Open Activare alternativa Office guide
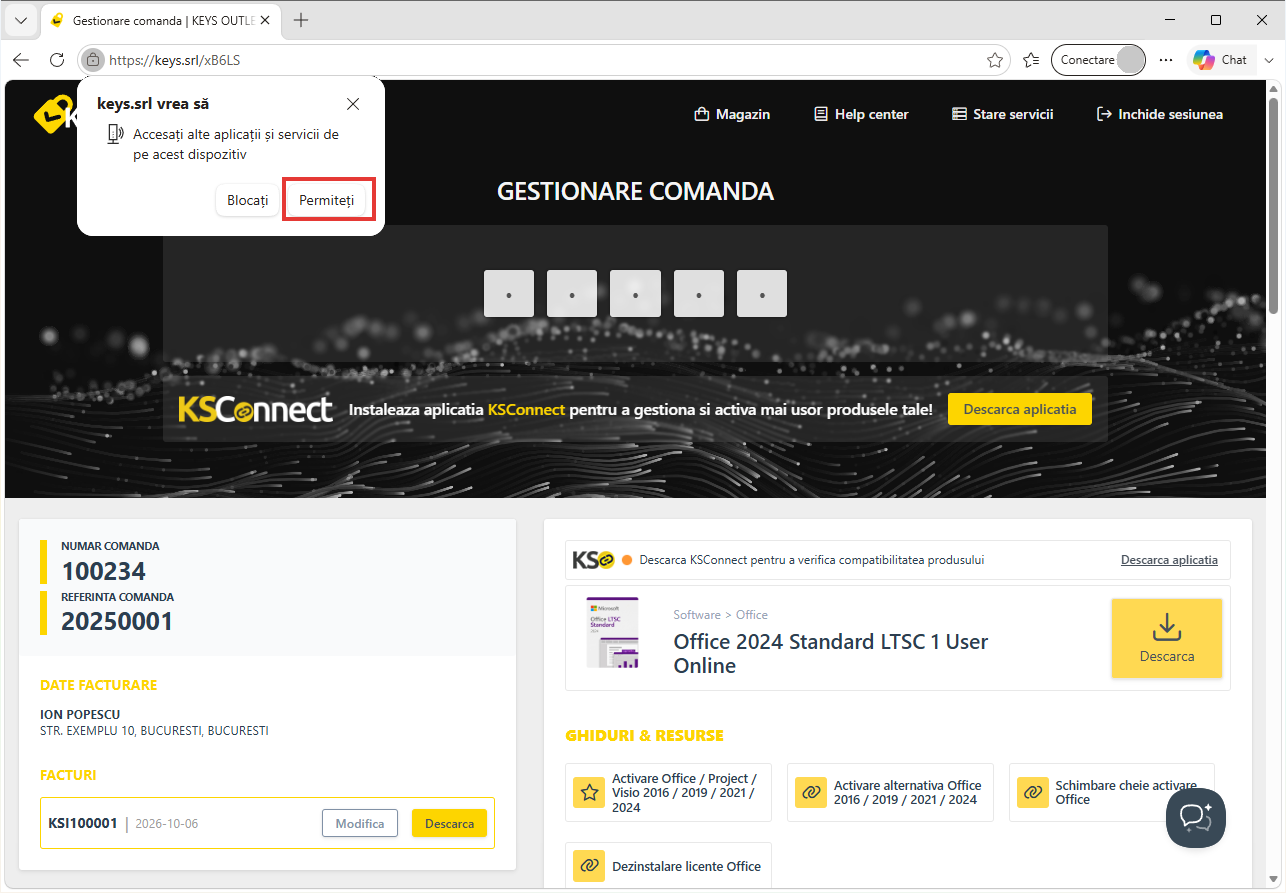Screen dimensions: 1286x893 click(x=890, y=793)
